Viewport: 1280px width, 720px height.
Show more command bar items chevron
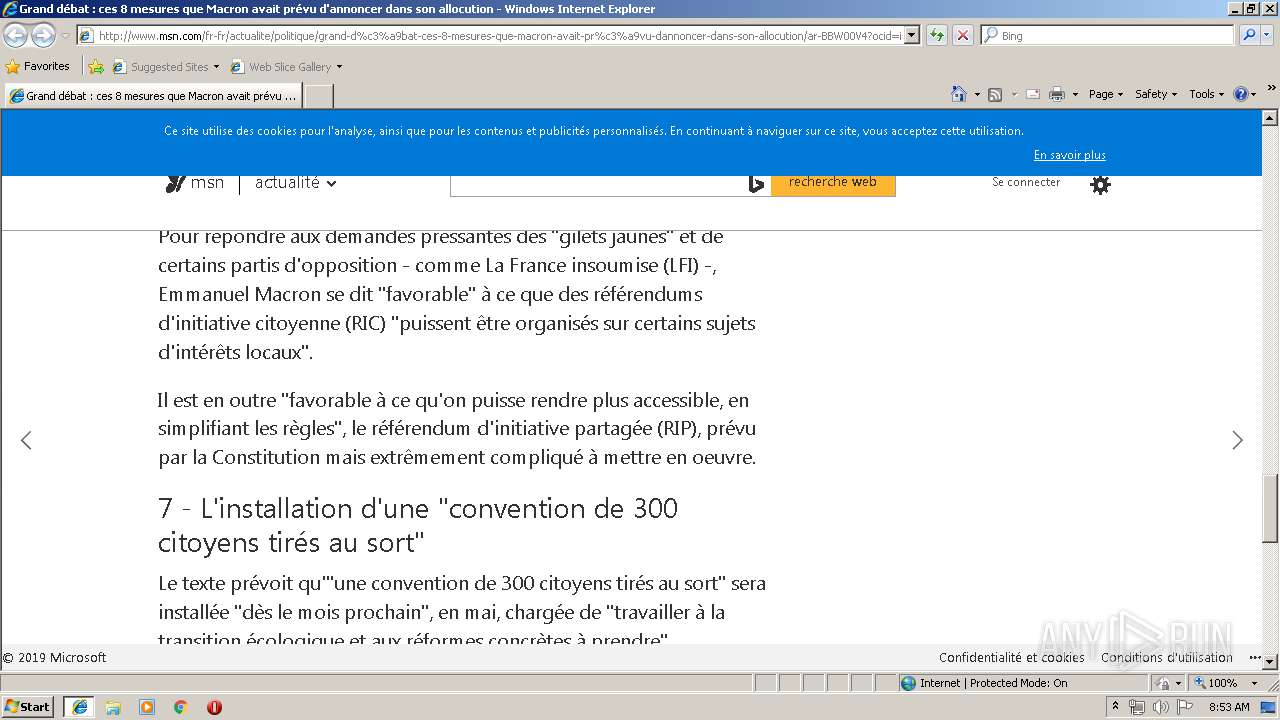coord(1271,90)
